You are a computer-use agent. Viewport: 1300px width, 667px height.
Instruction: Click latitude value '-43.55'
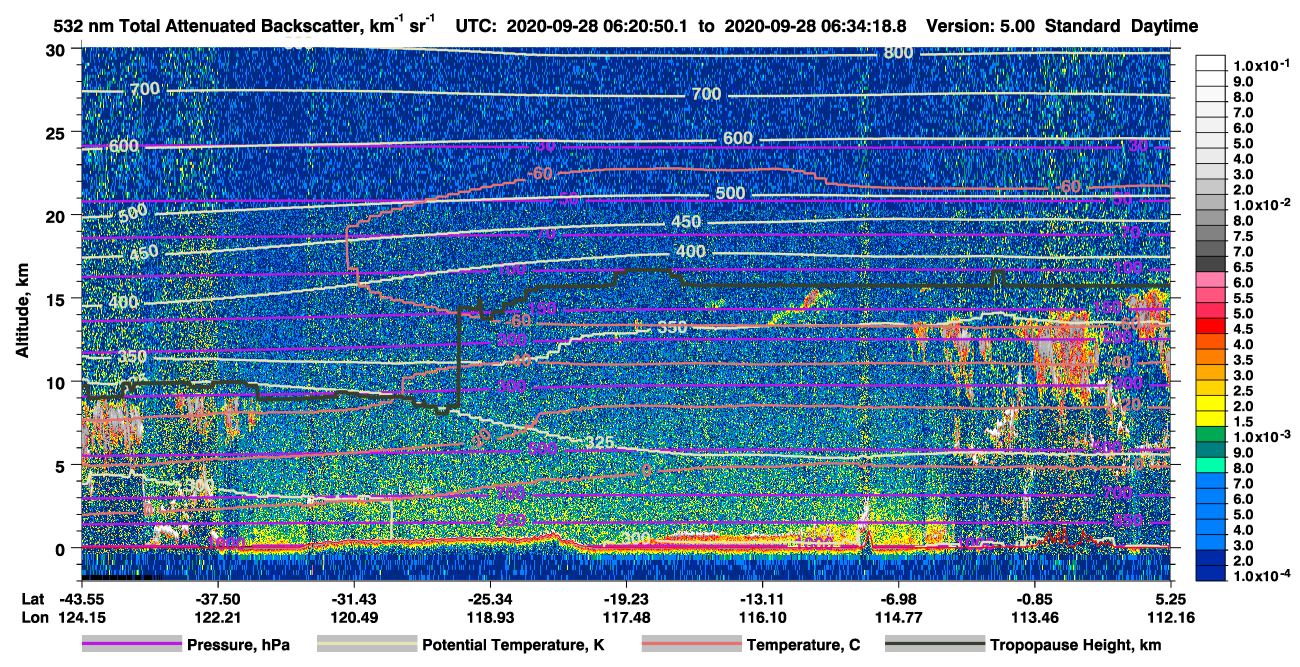coord(80,598)
